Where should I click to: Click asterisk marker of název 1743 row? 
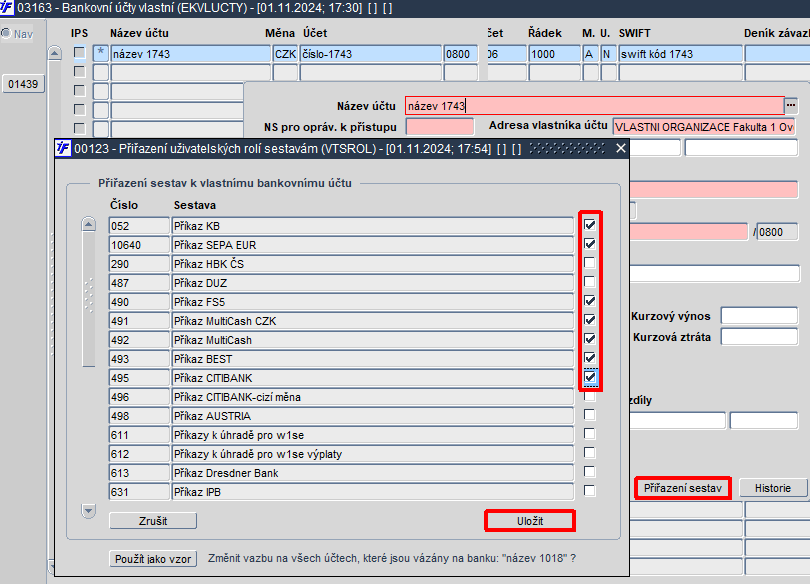coord(101,54)
